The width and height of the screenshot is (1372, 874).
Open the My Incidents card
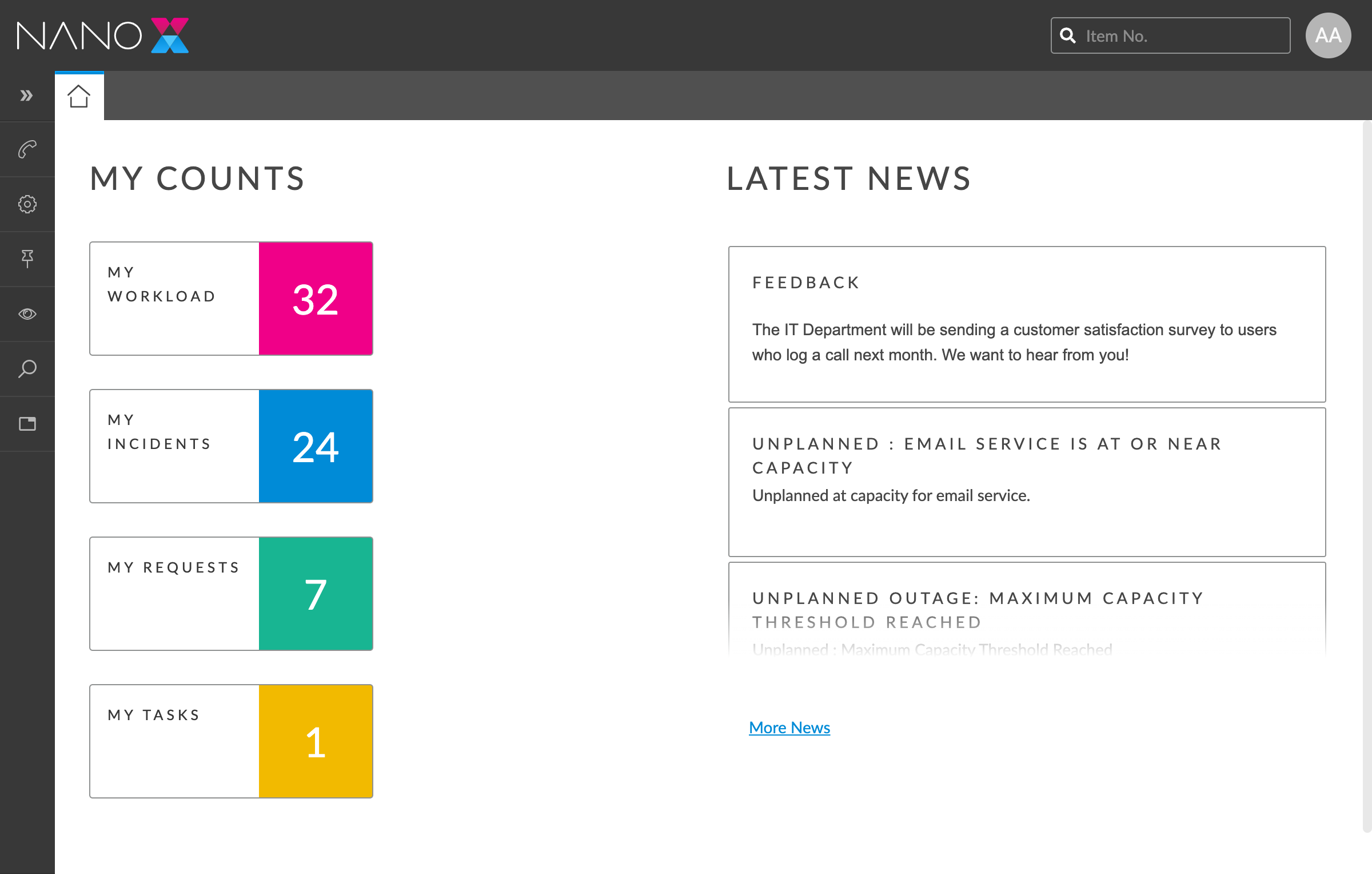(231, 446)
